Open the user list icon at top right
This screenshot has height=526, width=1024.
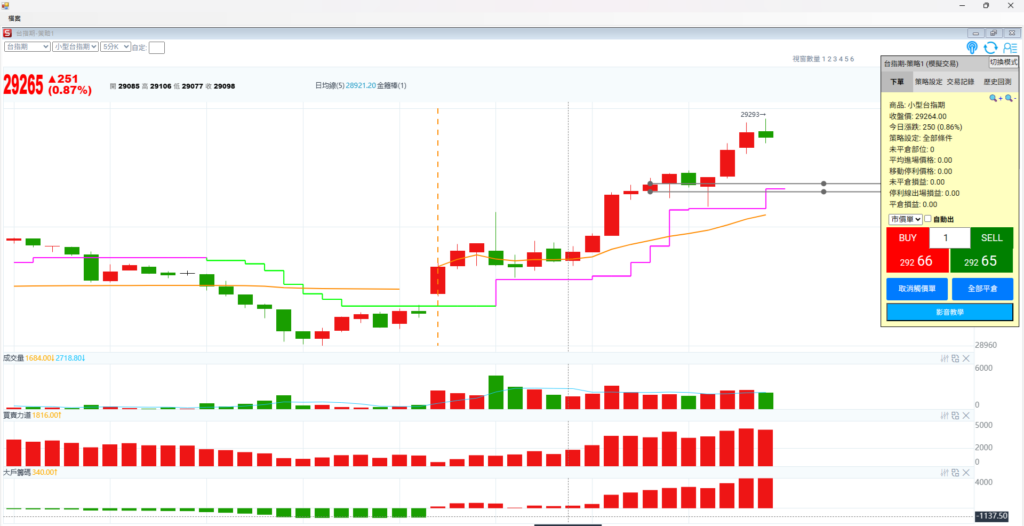(x=1009, y=47)
